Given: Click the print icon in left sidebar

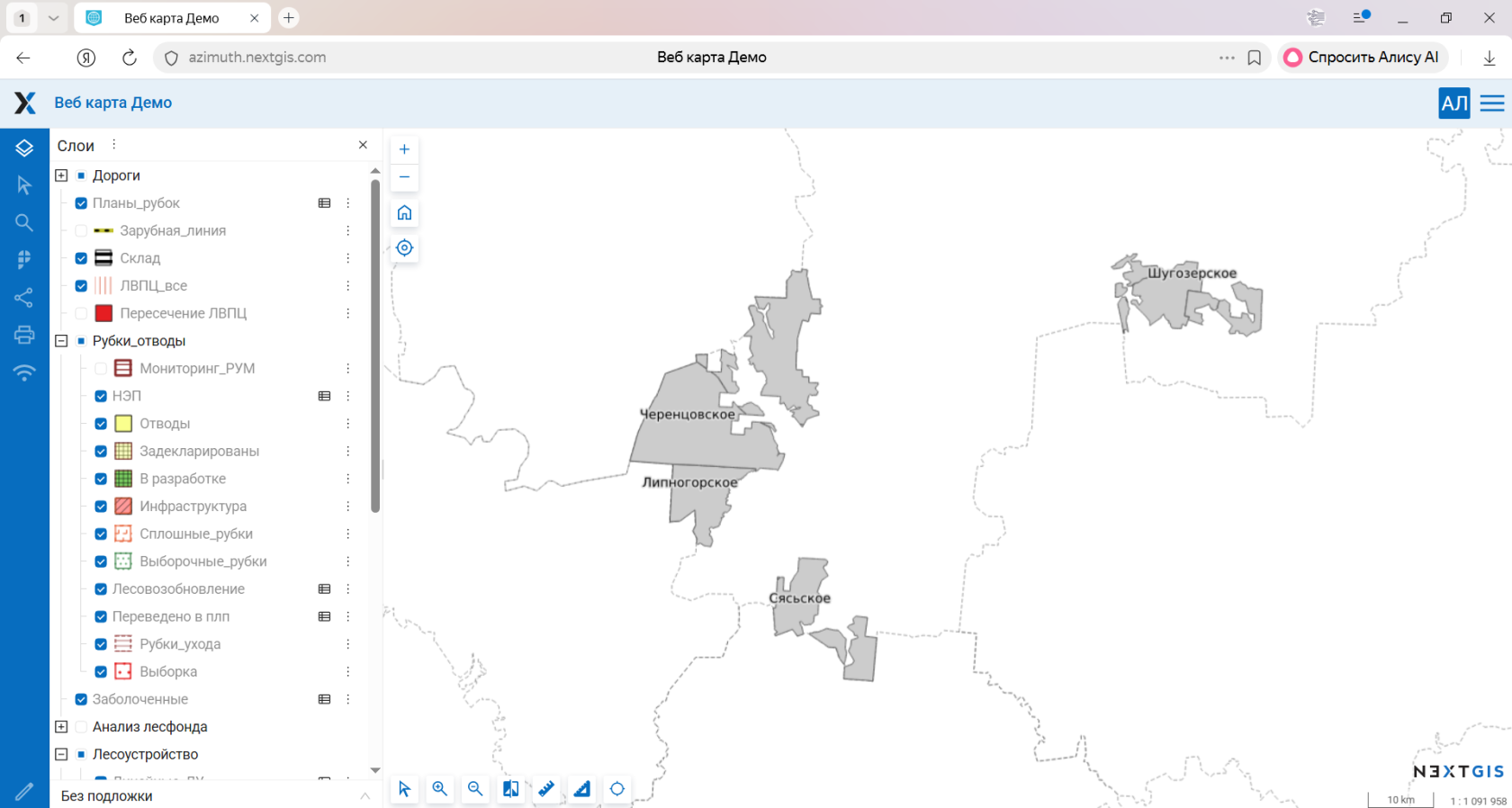Looking at the screenshot, I should [24, 335].
